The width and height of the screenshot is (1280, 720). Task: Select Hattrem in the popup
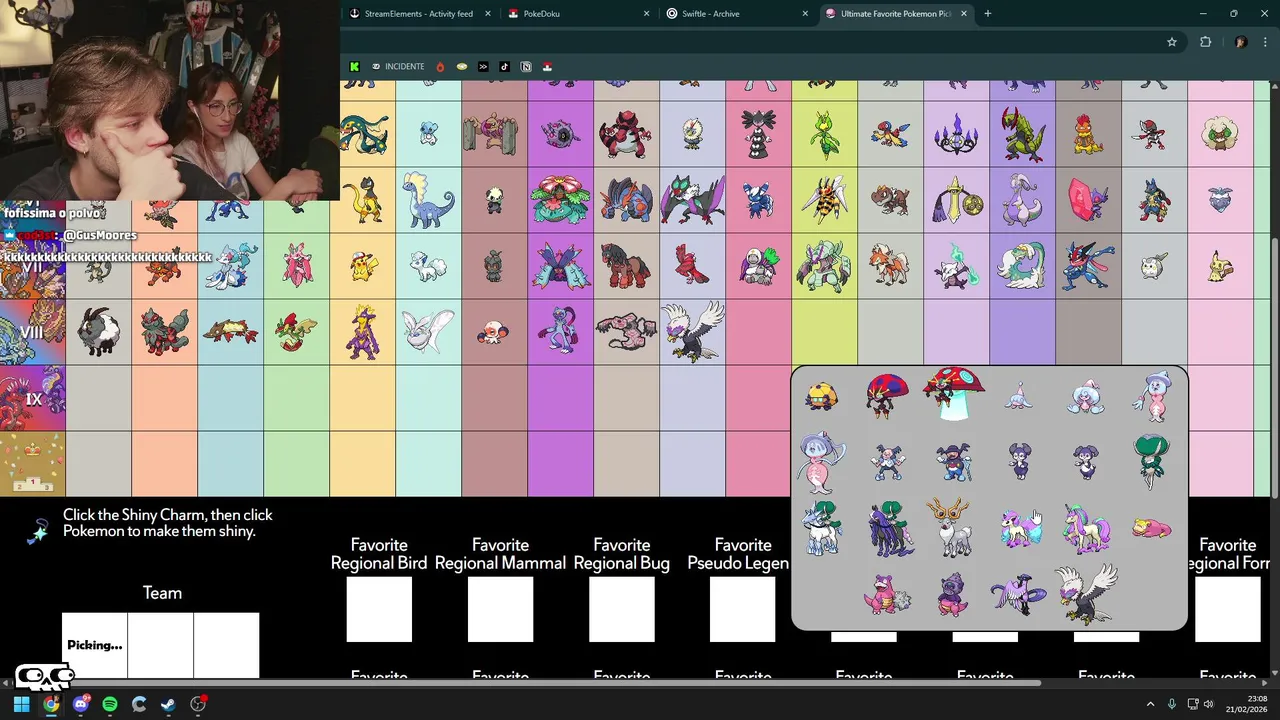point(1085,396)
